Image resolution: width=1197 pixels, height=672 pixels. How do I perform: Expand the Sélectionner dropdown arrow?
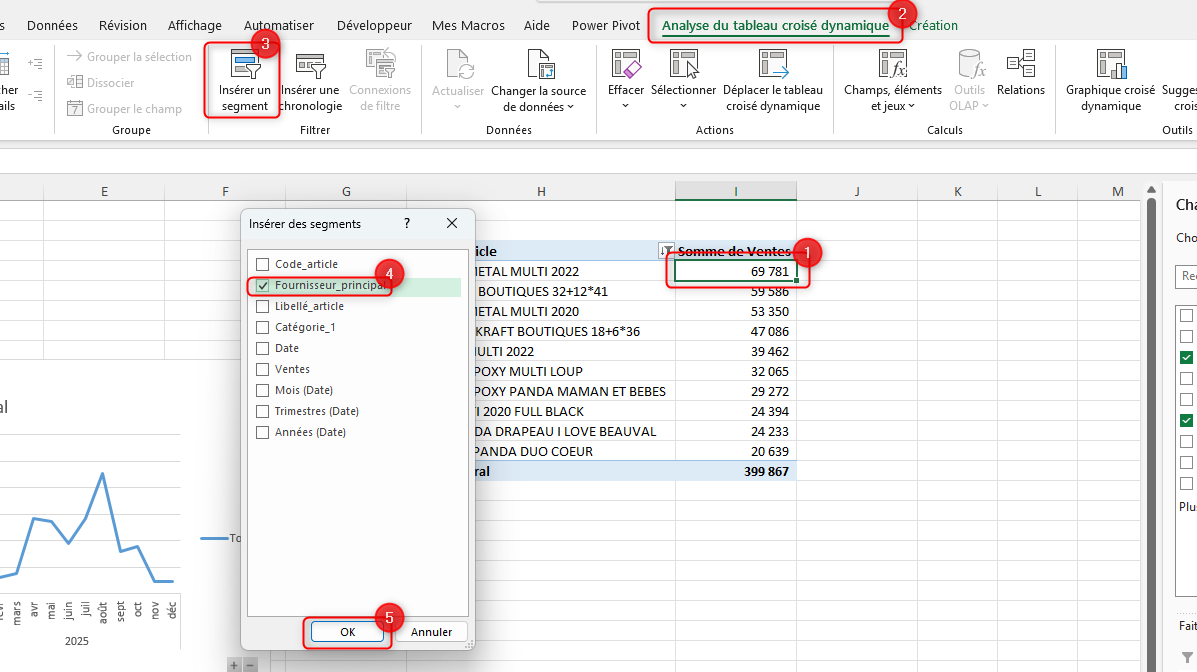point(683,106)
